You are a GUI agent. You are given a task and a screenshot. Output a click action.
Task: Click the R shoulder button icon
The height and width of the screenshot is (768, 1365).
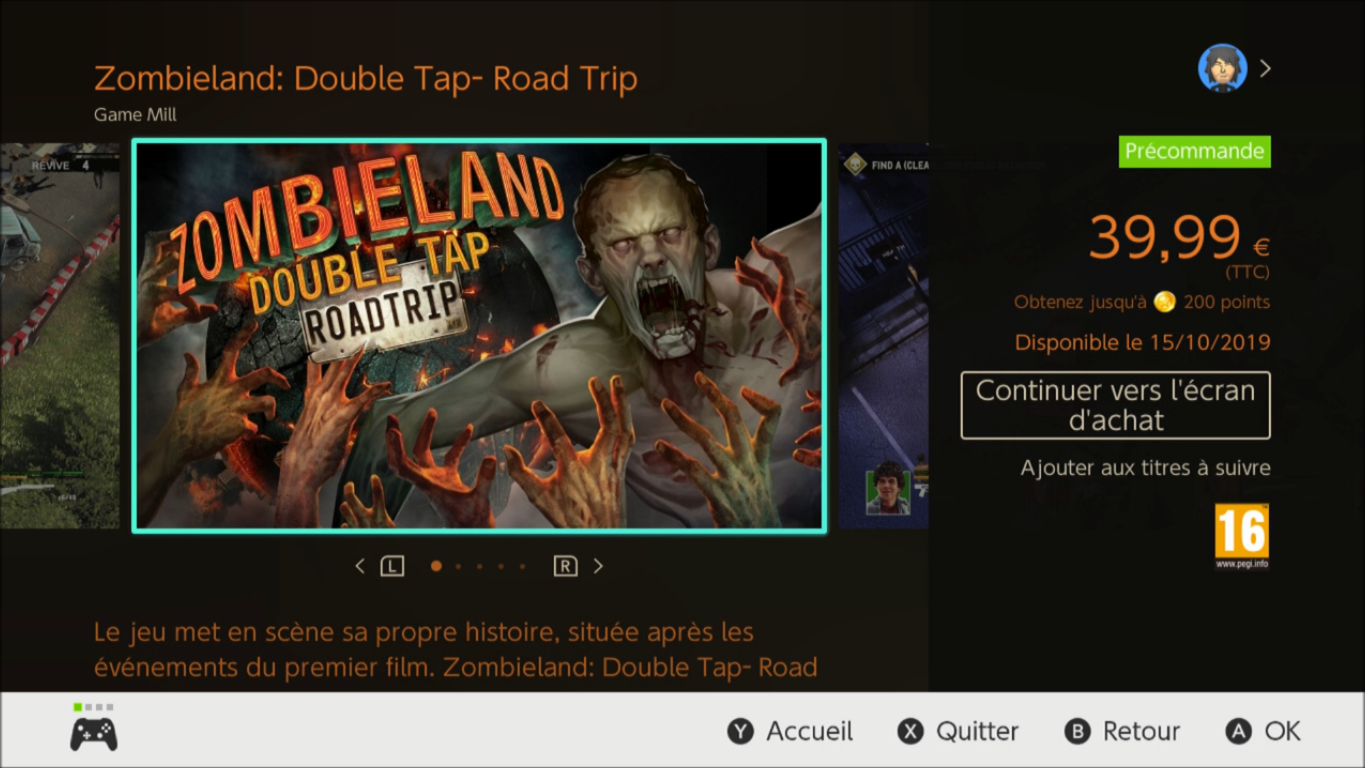pos(565,566)
